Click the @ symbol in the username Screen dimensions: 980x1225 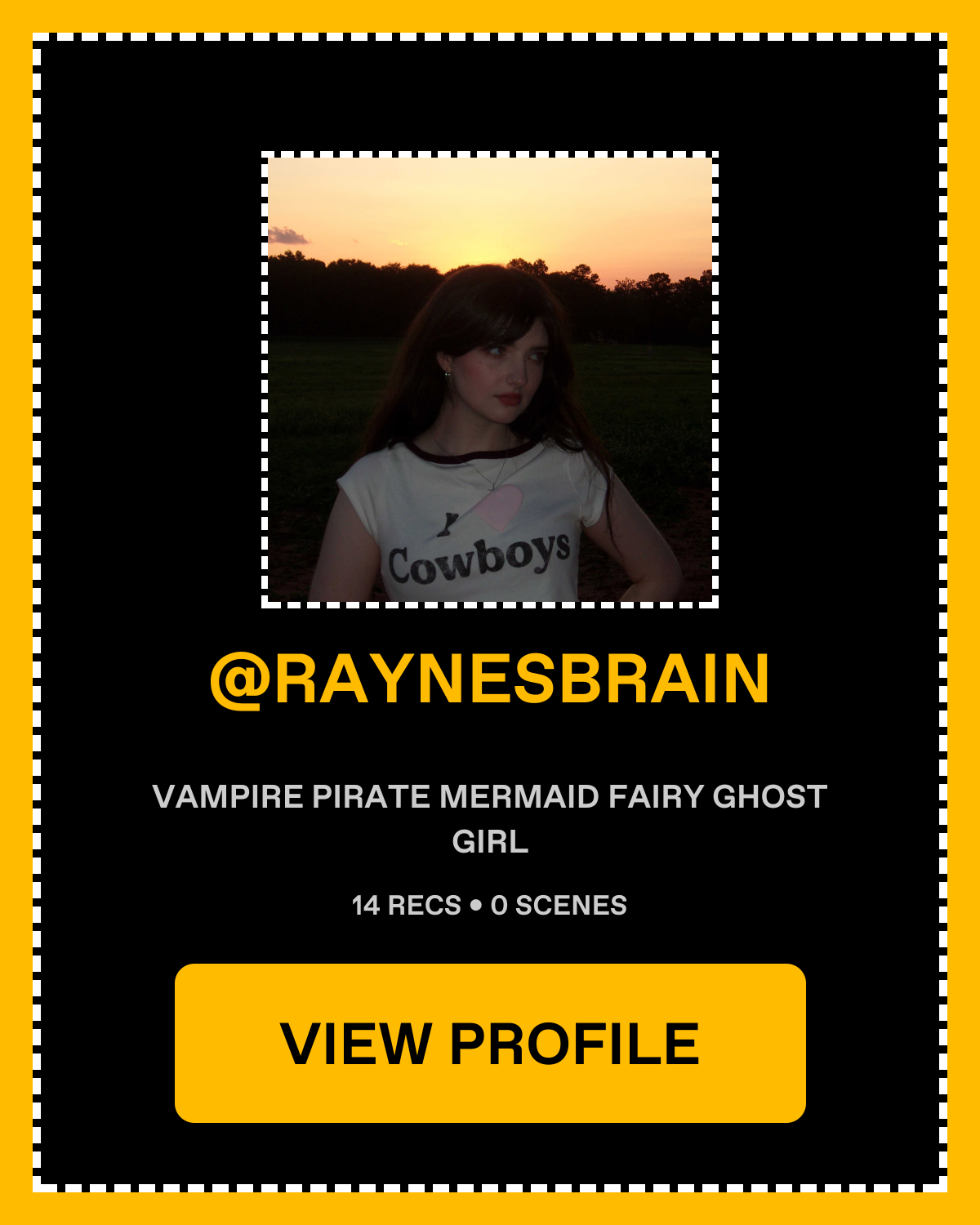tap(240, 680)
